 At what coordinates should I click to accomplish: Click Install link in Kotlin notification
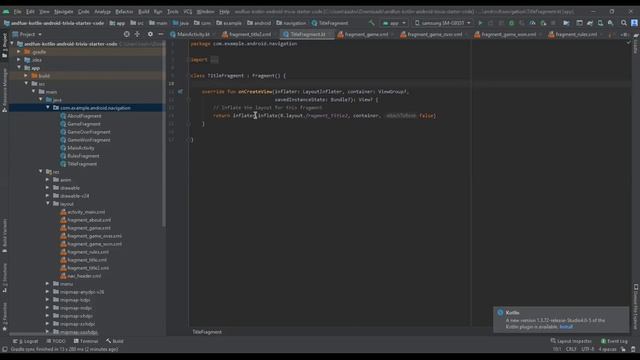[566, 327]
